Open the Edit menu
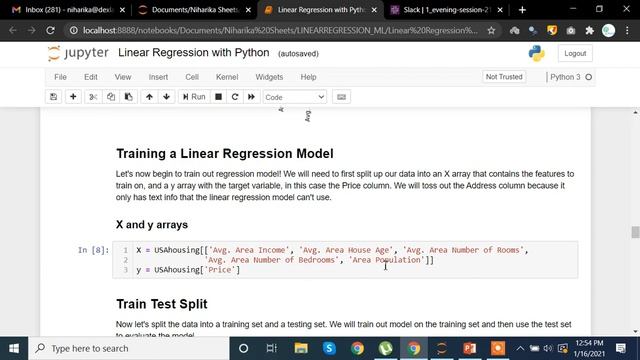 pos(91,77)
